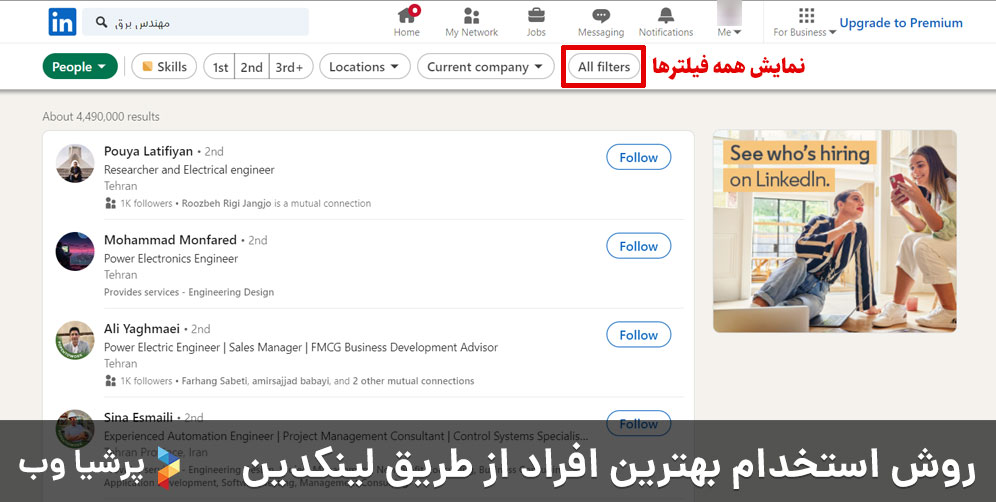
Task: Click Upgrade to Premium link
Action: 901,23
